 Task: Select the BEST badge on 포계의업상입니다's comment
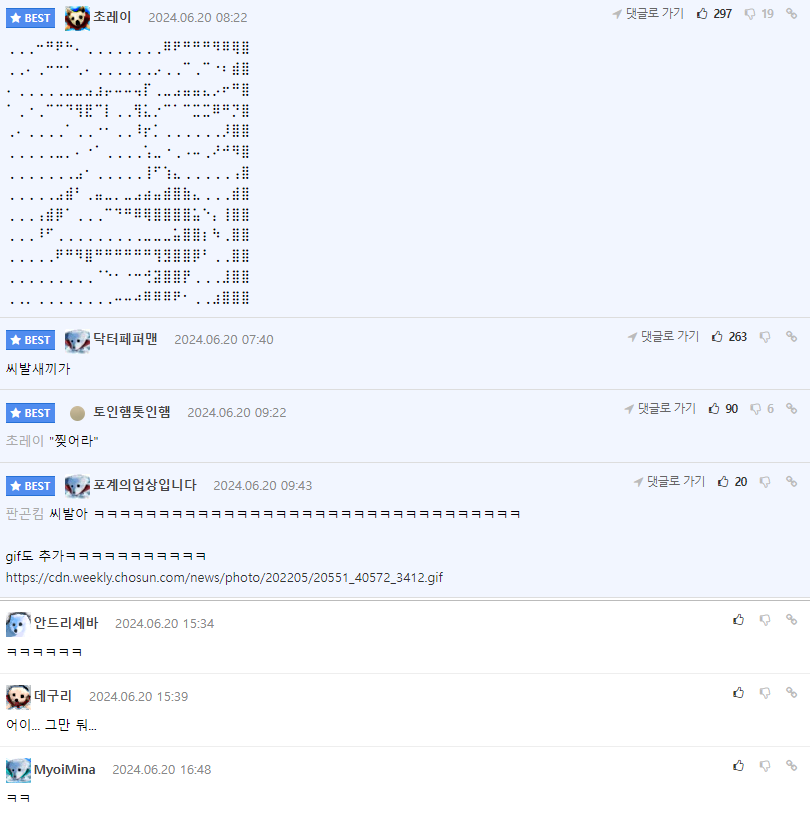pos(30,486)
